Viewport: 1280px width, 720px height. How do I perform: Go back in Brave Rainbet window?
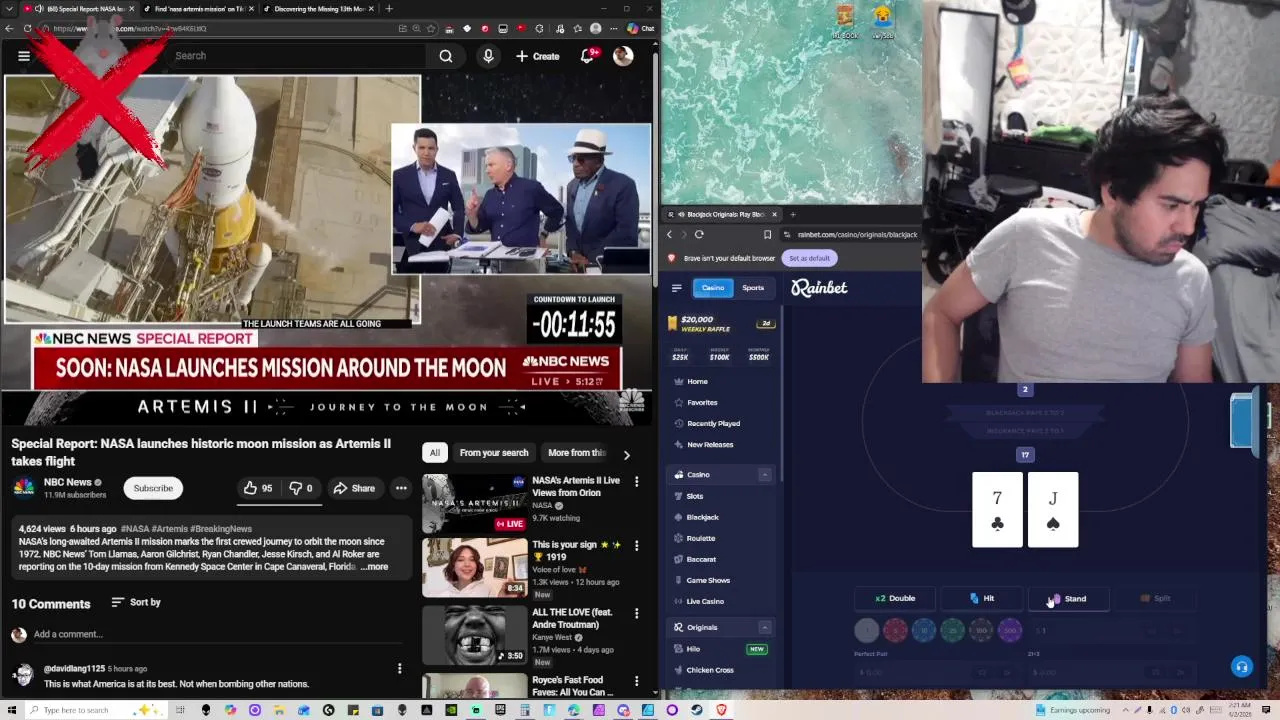coord(669,235)
